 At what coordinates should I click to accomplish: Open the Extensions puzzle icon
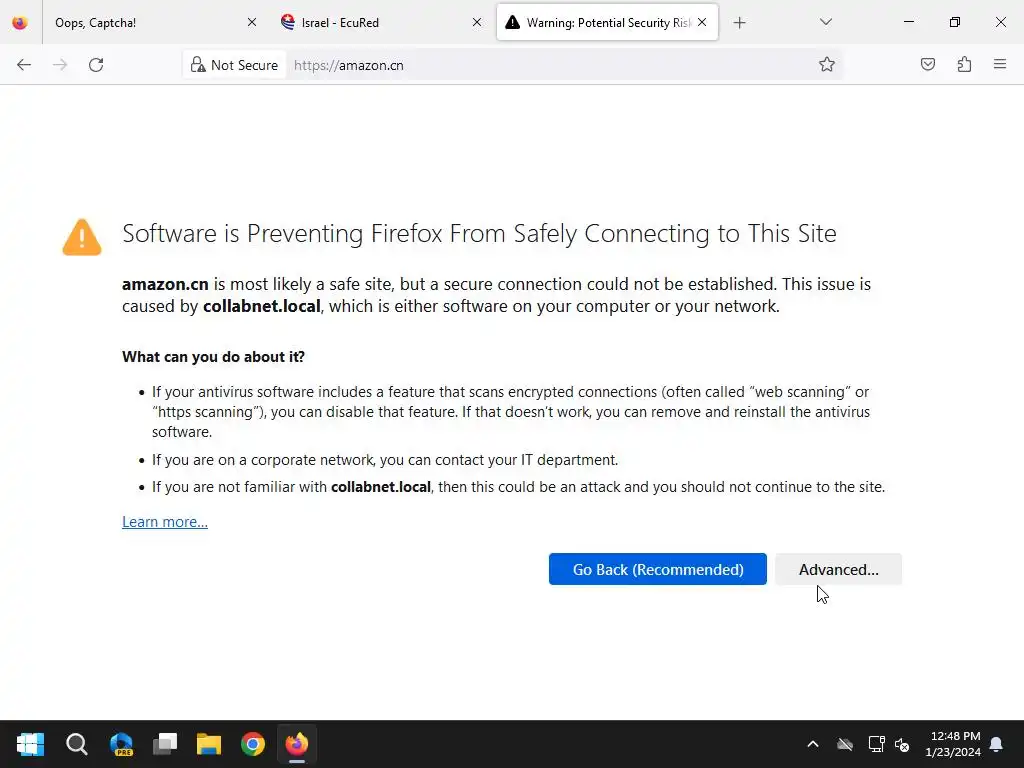coord(964,65)
